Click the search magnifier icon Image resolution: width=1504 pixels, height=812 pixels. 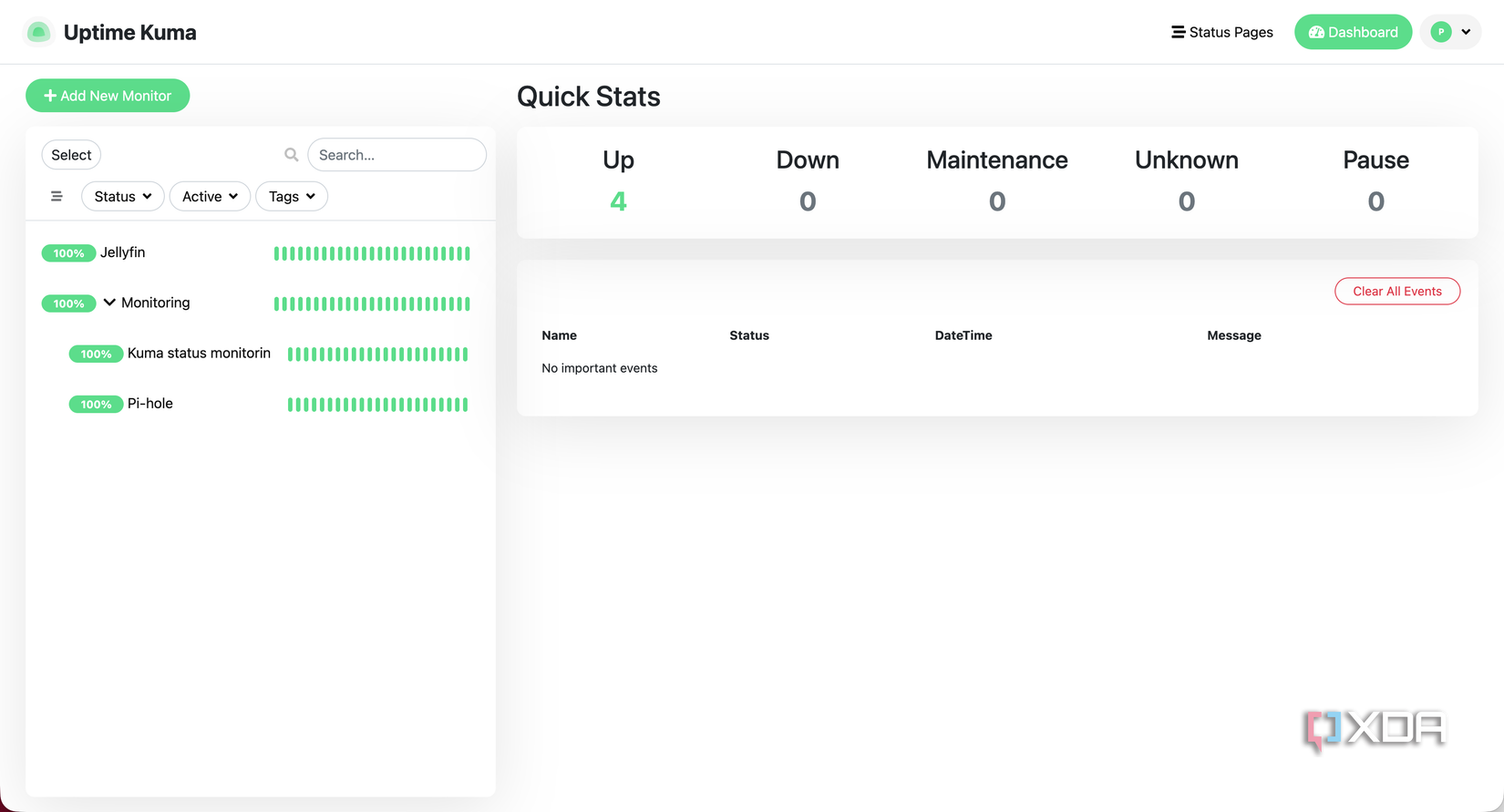click(292, 155)
